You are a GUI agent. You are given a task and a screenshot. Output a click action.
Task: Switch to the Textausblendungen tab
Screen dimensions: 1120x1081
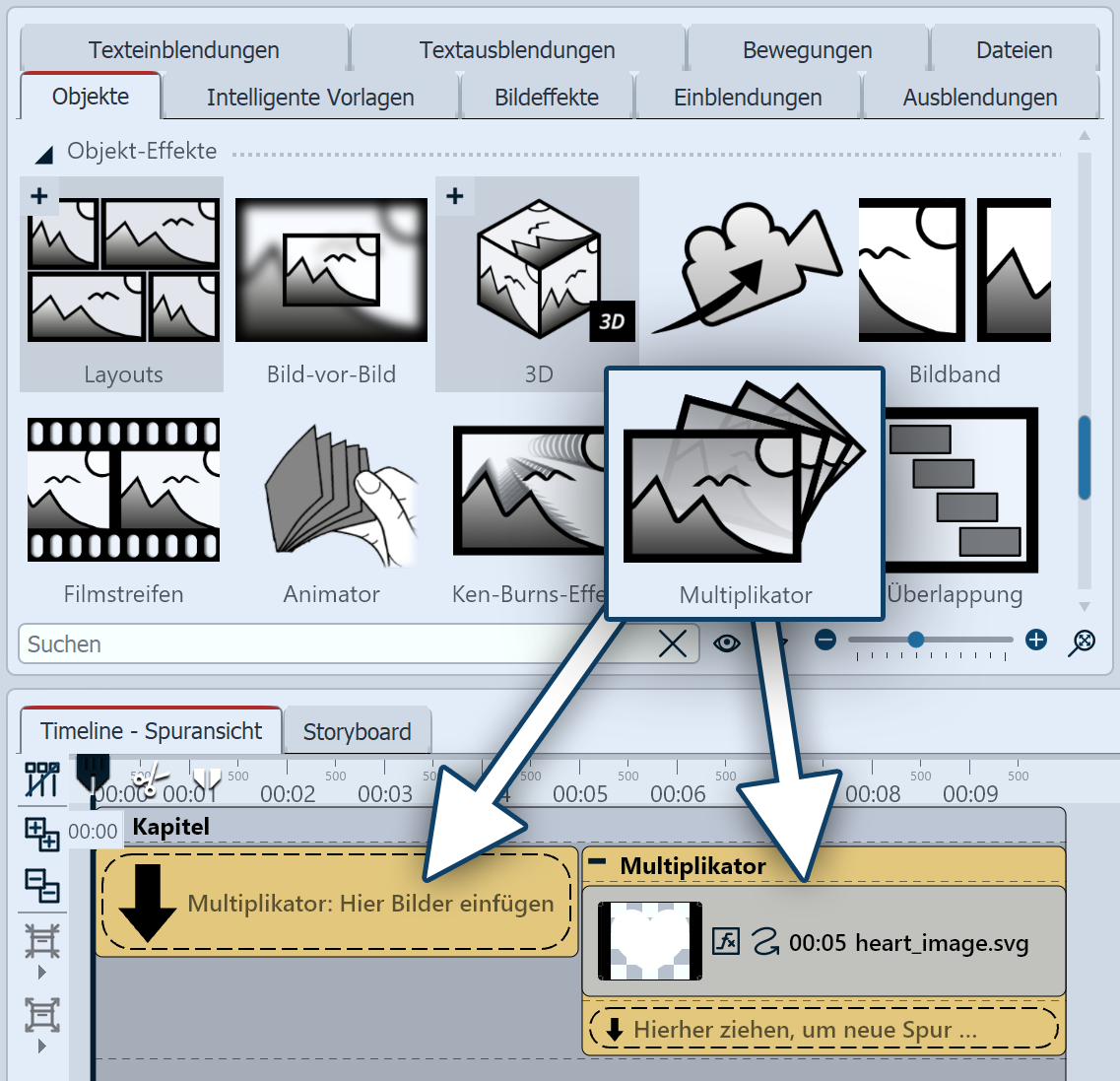pos(517,50)
